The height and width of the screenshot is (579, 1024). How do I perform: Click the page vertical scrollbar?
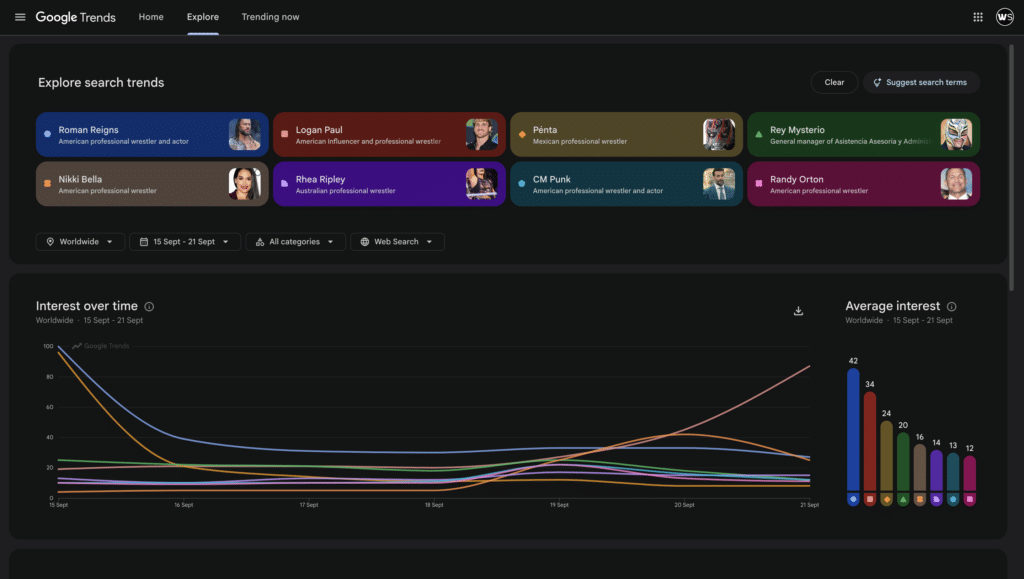pyautogui.click(x=1012, y=167)
